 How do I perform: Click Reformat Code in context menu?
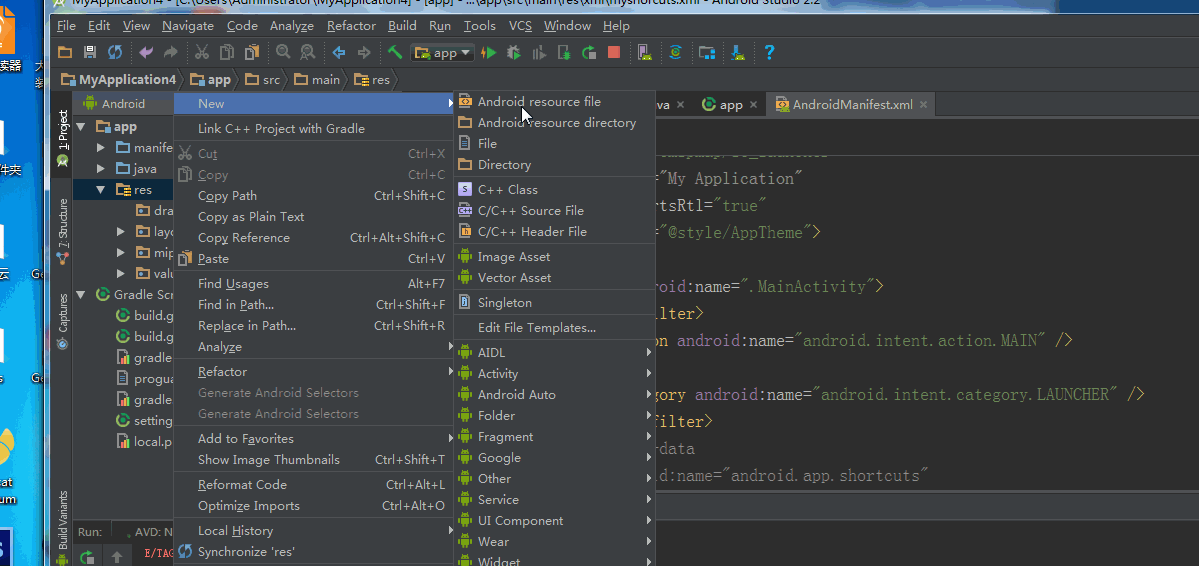[x=314, y=485]
